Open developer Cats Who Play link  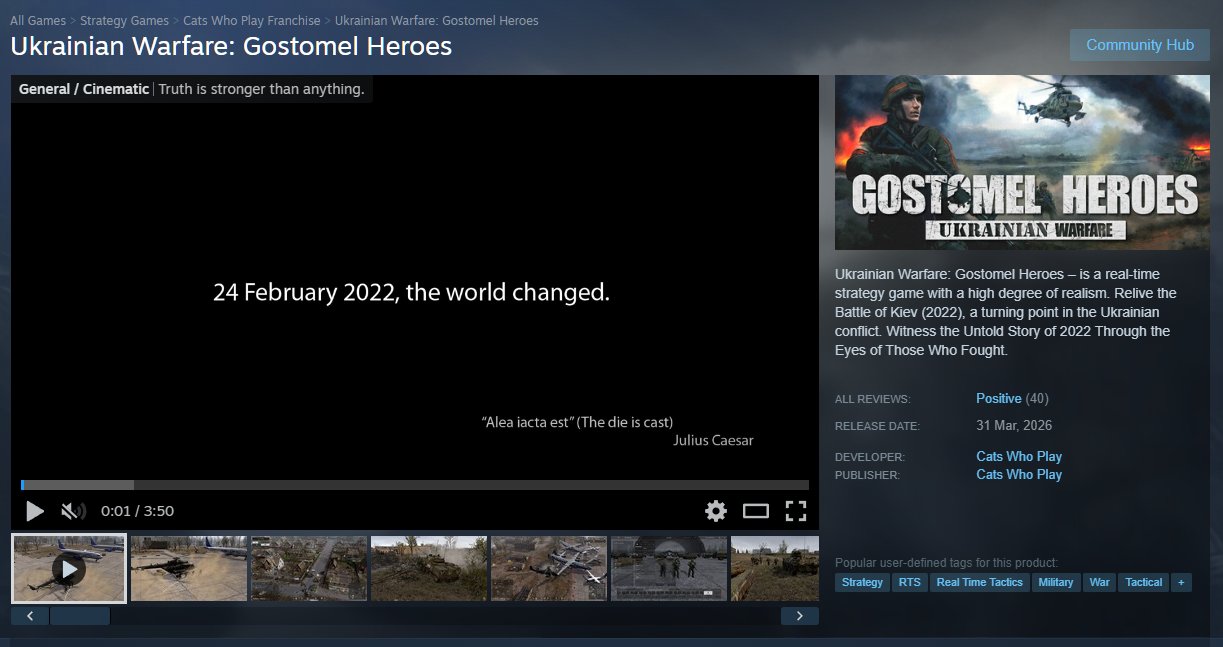1019,456
